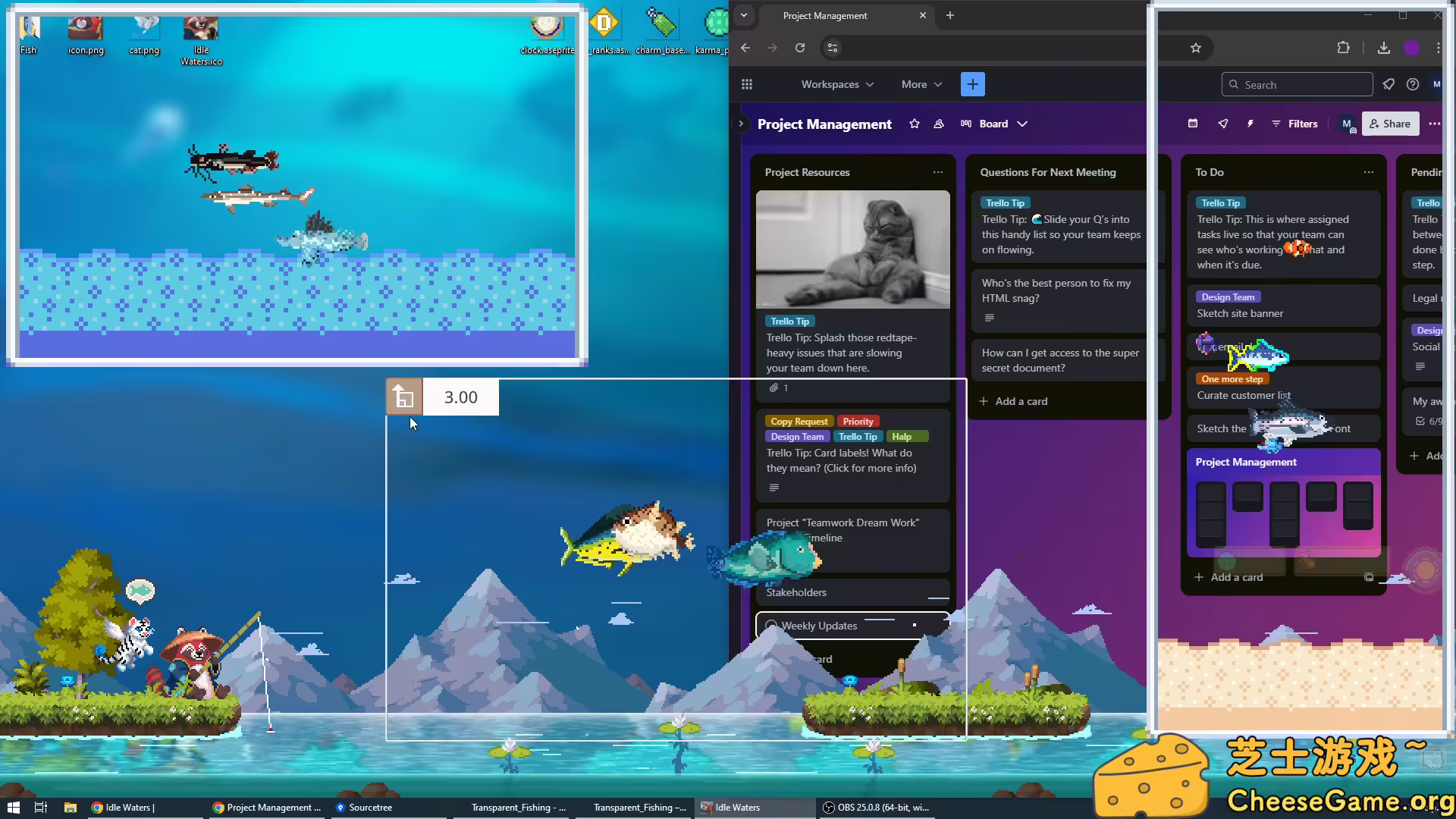The image size is (1456, 819).
Task: Open the calendar view icon in board header
Action: [1192, 123]
